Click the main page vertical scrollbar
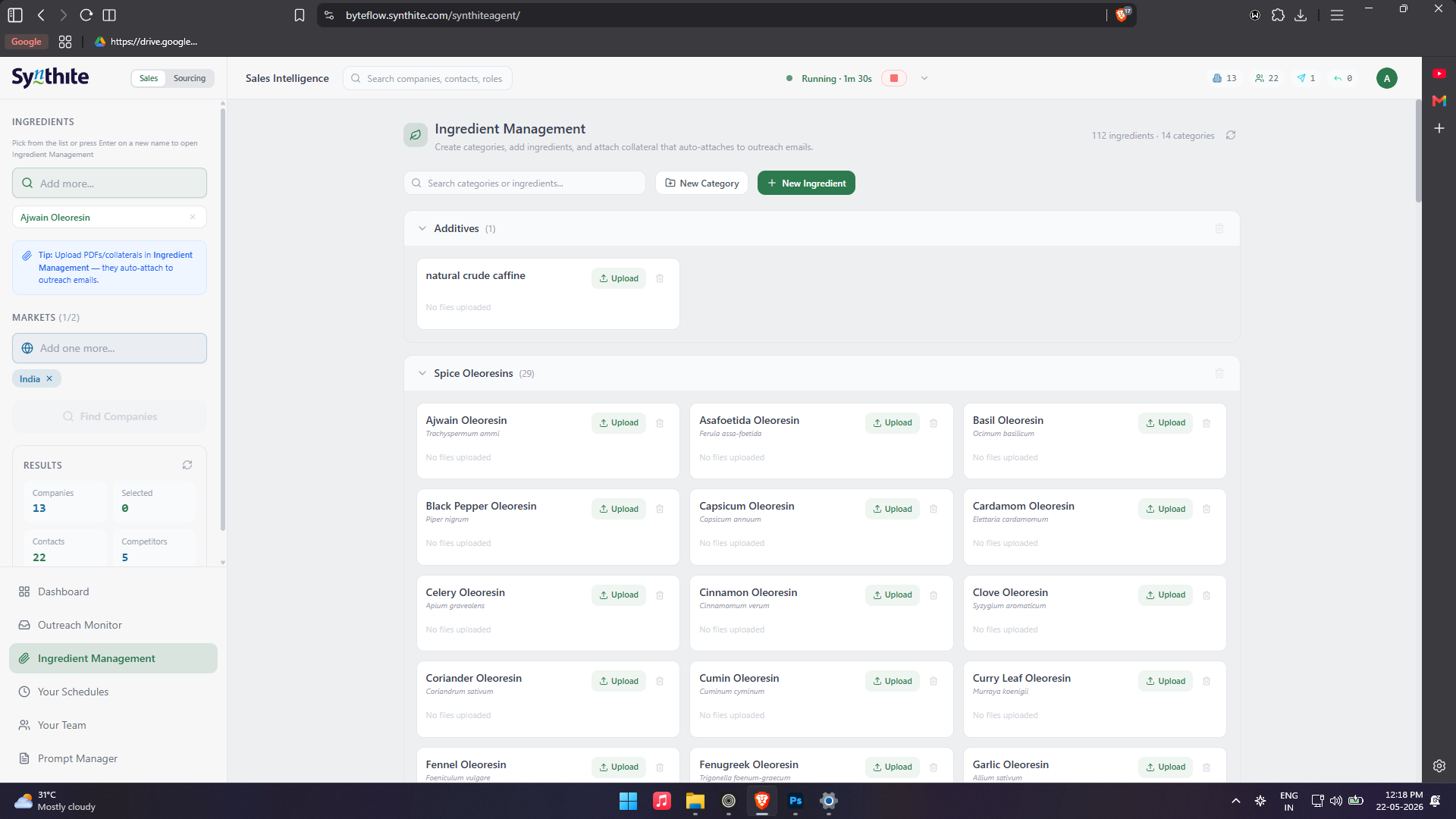 [x=1418, y=152]
